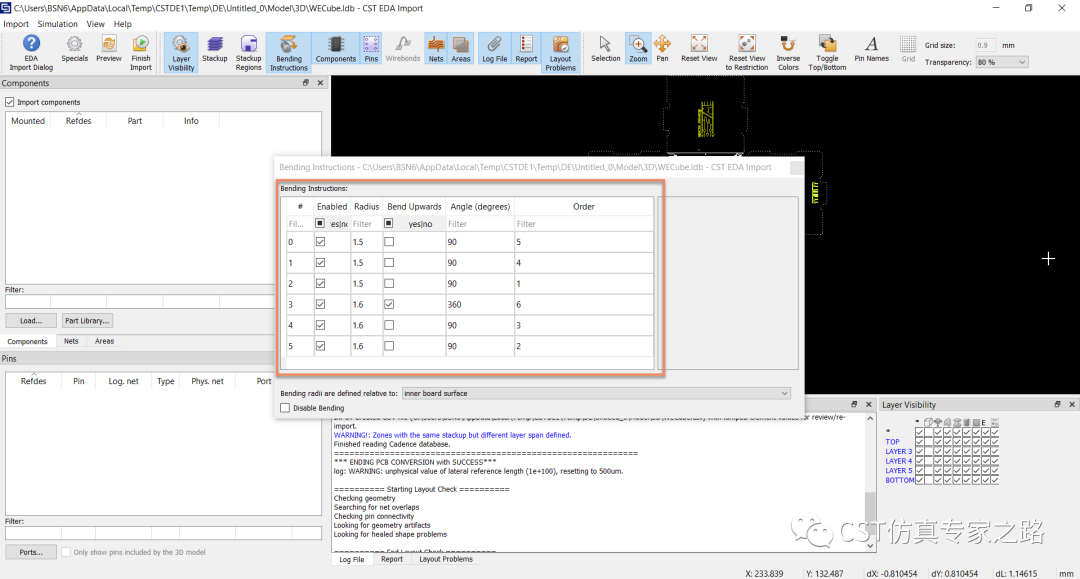1080x579 pixels.
Task: Open the Transparency percentage dropdown
Action: pos(1001,62)
